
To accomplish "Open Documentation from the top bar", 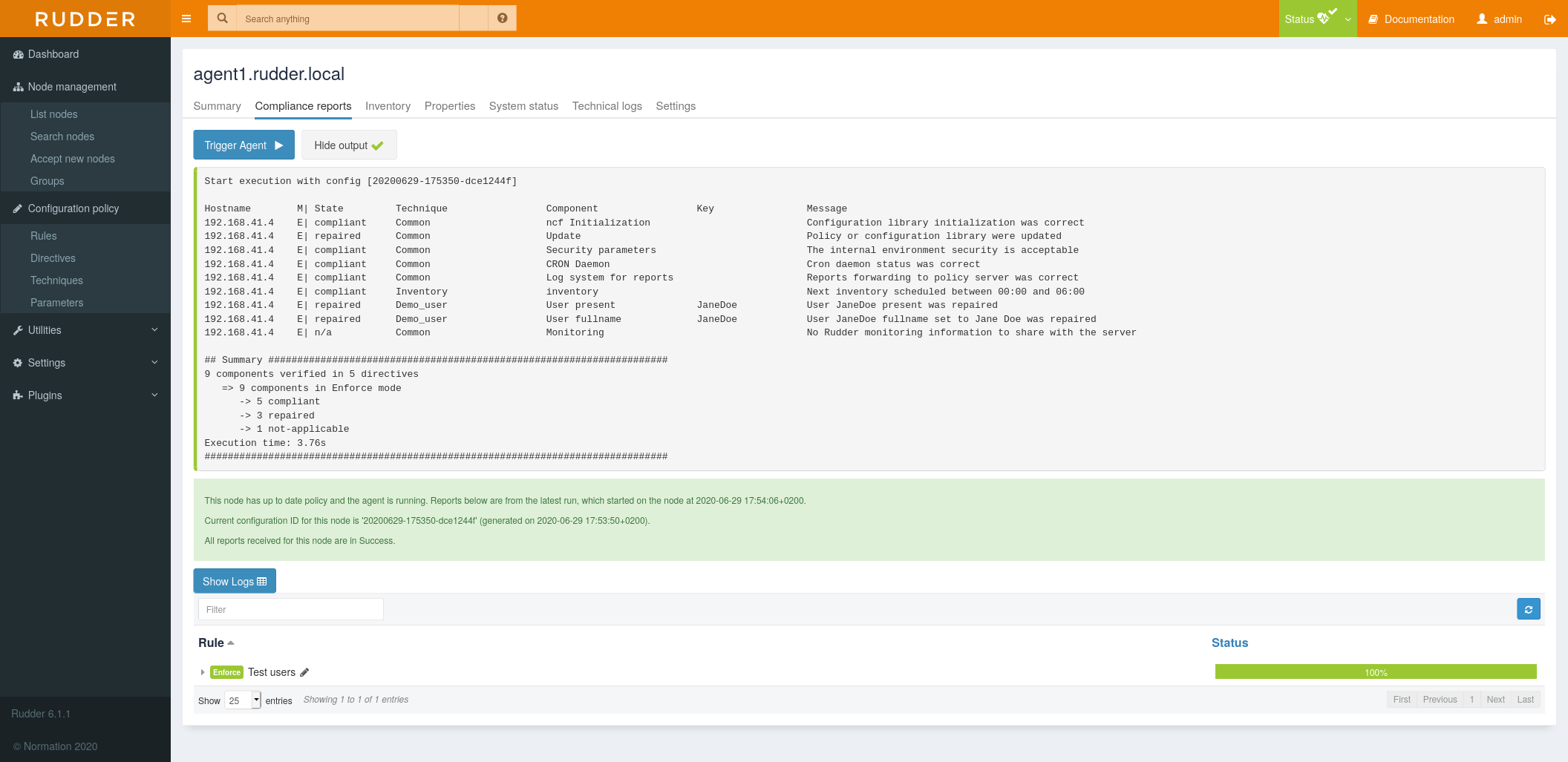I will click(x=1410, y=19).
